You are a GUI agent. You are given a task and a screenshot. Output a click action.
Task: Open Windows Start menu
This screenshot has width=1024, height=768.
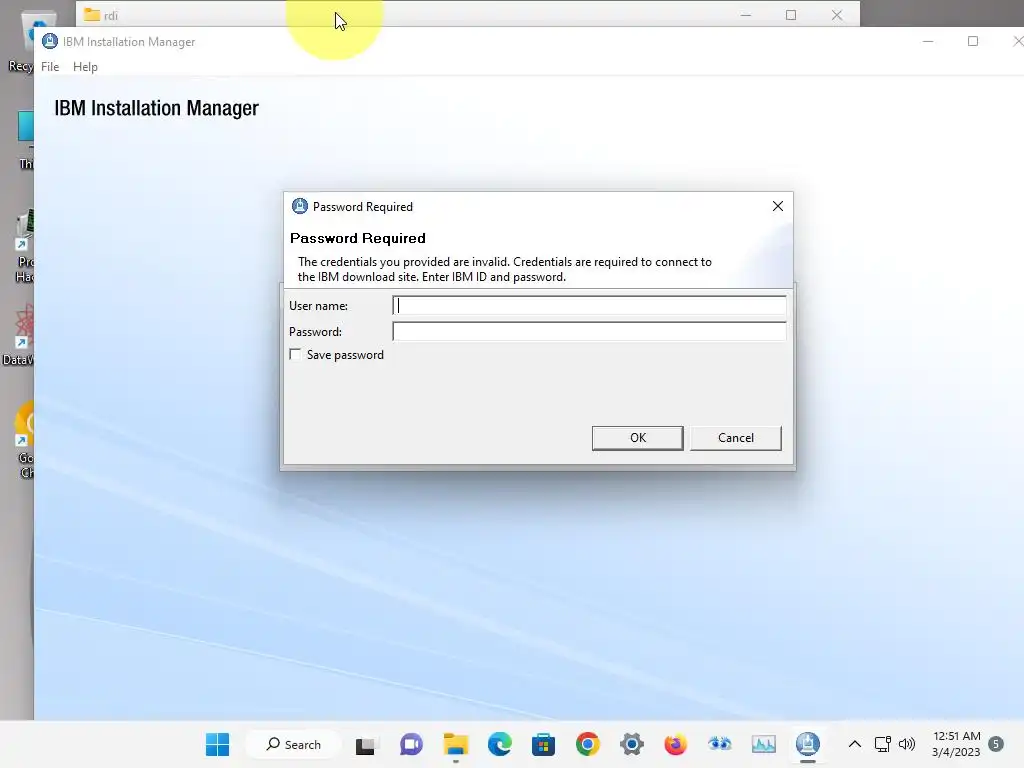[217, 744]
